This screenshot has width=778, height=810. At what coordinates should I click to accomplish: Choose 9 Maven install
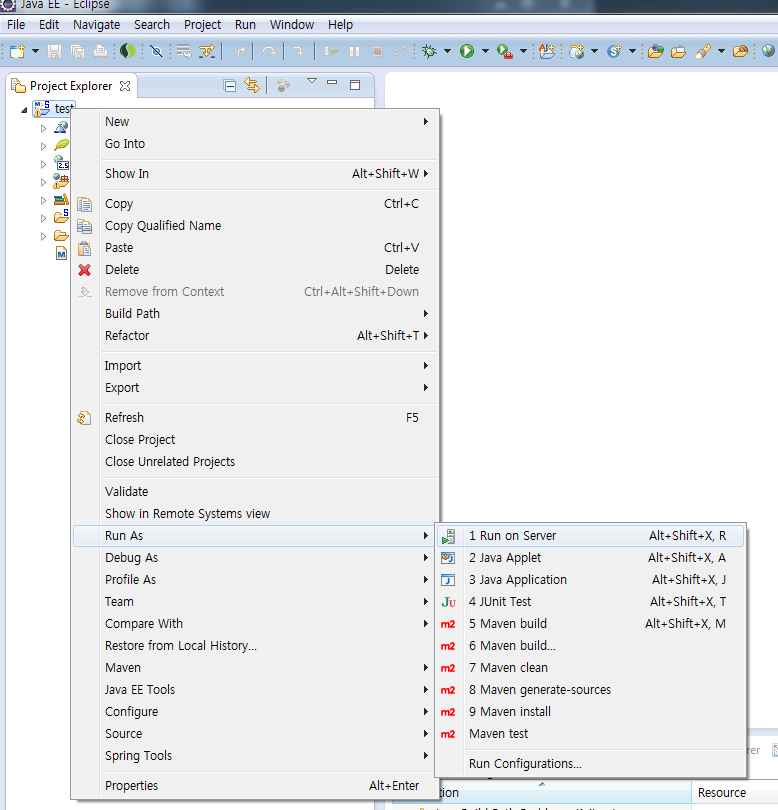coord(592,712)
